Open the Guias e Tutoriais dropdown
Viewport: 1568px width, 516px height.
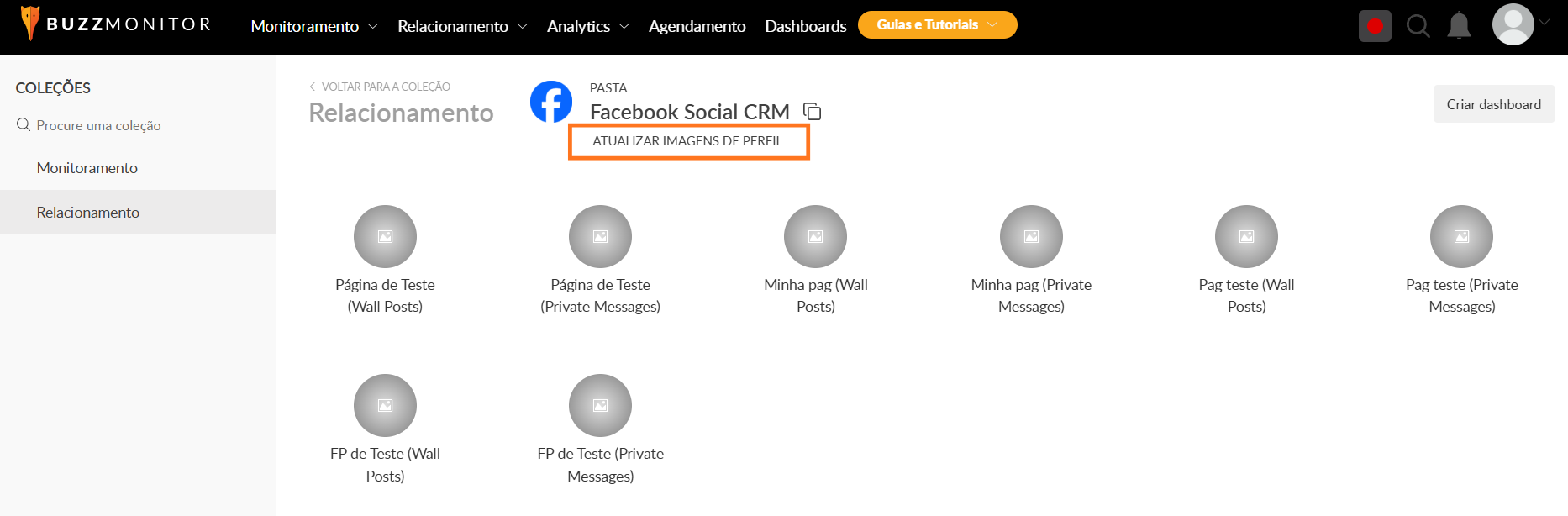click(937, 25)
